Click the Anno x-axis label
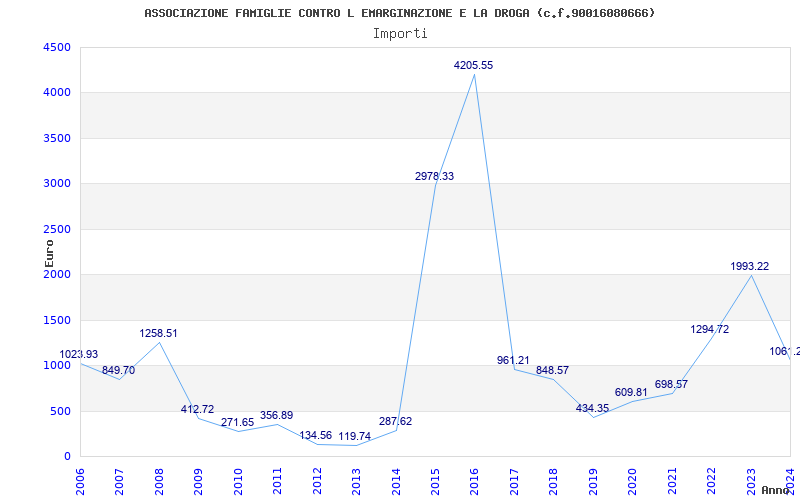This screenshot has width=800, height=500. 776,490
